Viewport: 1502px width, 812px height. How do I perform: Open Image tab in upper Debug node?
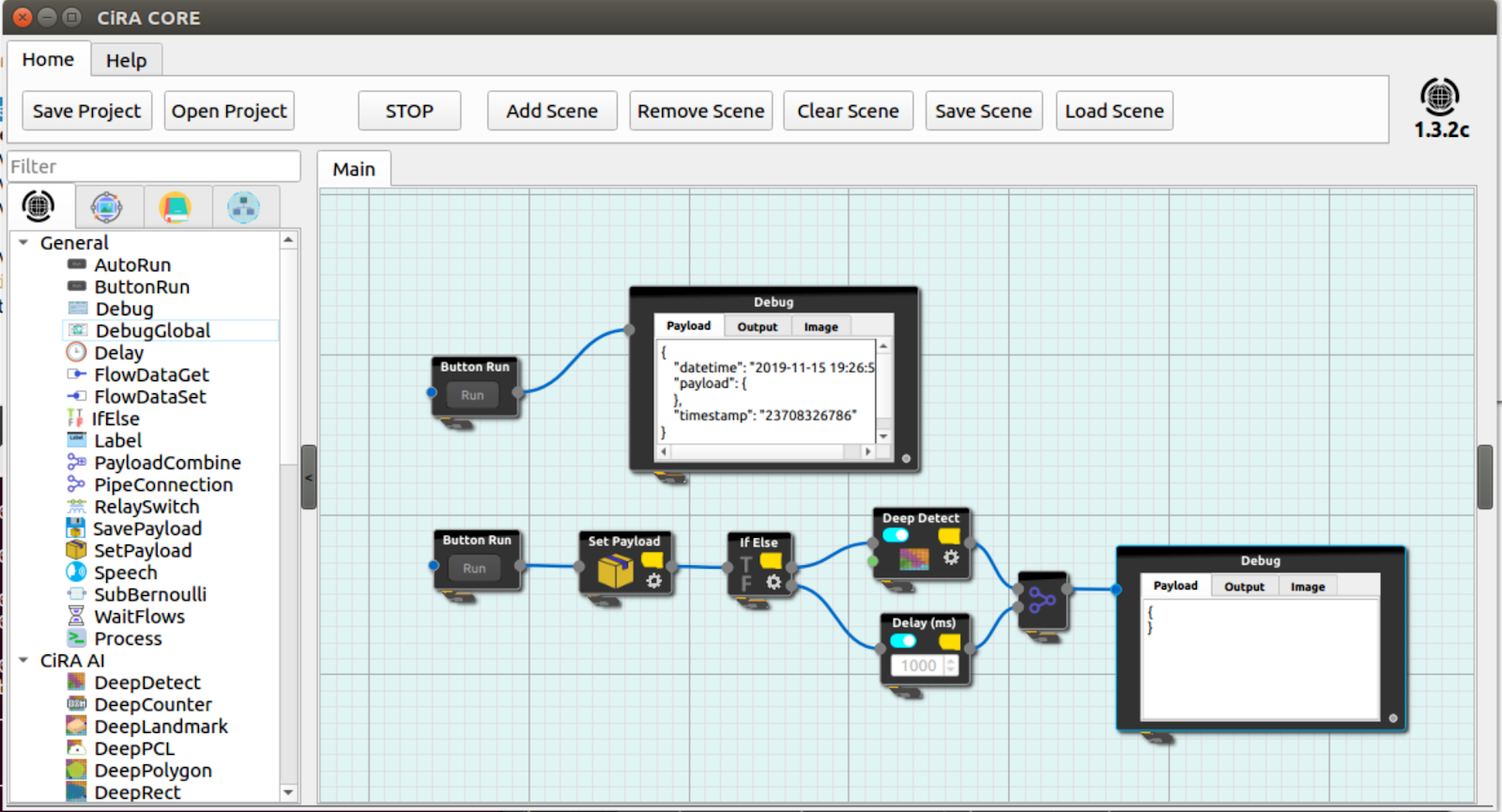[x=821, y=327]
